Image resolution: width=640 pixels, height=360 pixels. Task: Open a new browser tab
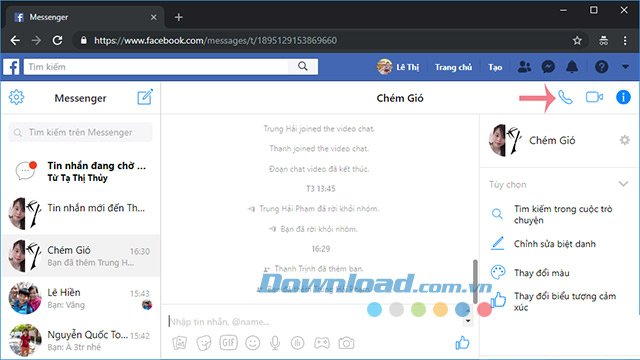[178, 17]
